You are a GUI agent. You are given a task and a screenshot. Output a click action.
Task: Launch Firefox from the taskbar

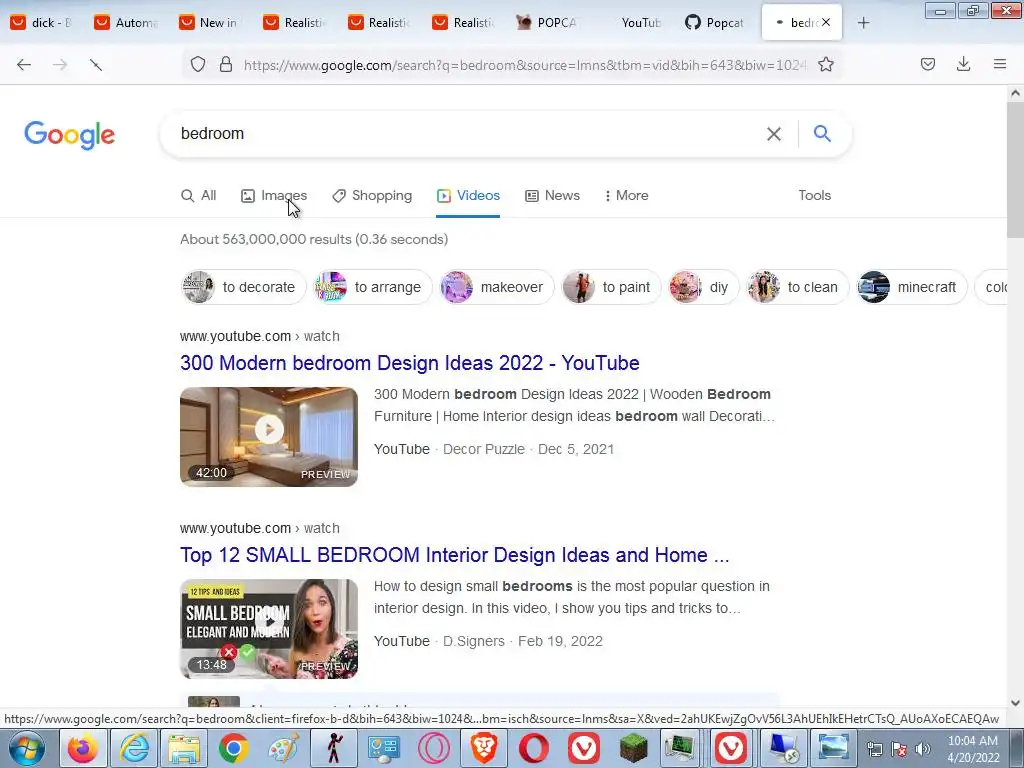click(x=83, y=748)
